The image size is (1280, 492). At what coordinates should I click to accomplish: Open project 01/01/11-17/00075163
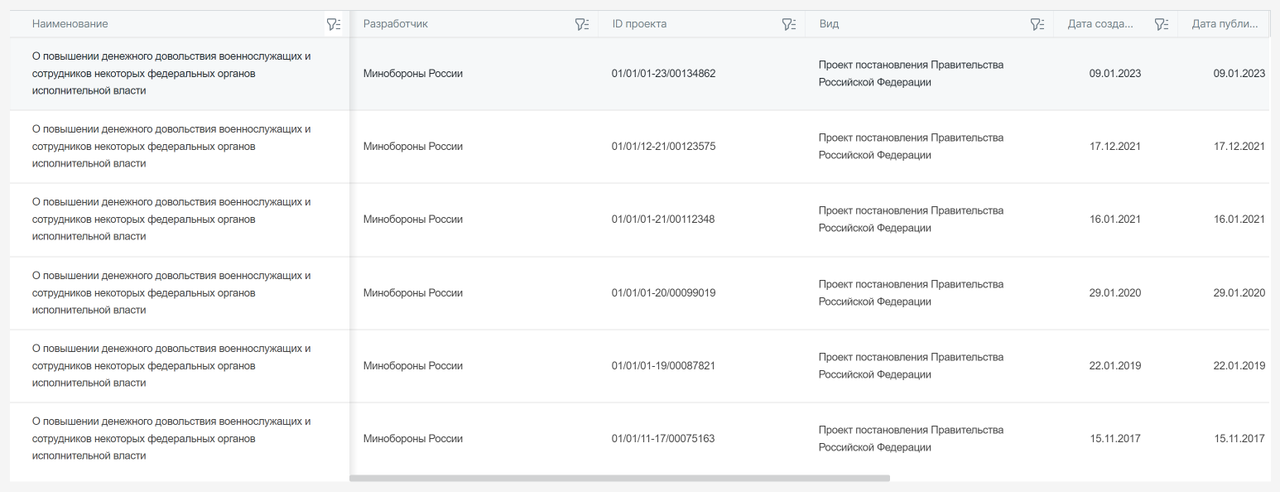(x=663, y=439)
